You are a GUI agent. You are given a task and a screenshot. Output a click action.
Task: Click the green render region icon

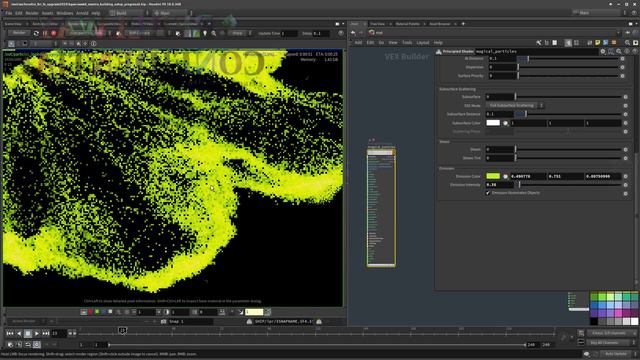tap(196, 33)
